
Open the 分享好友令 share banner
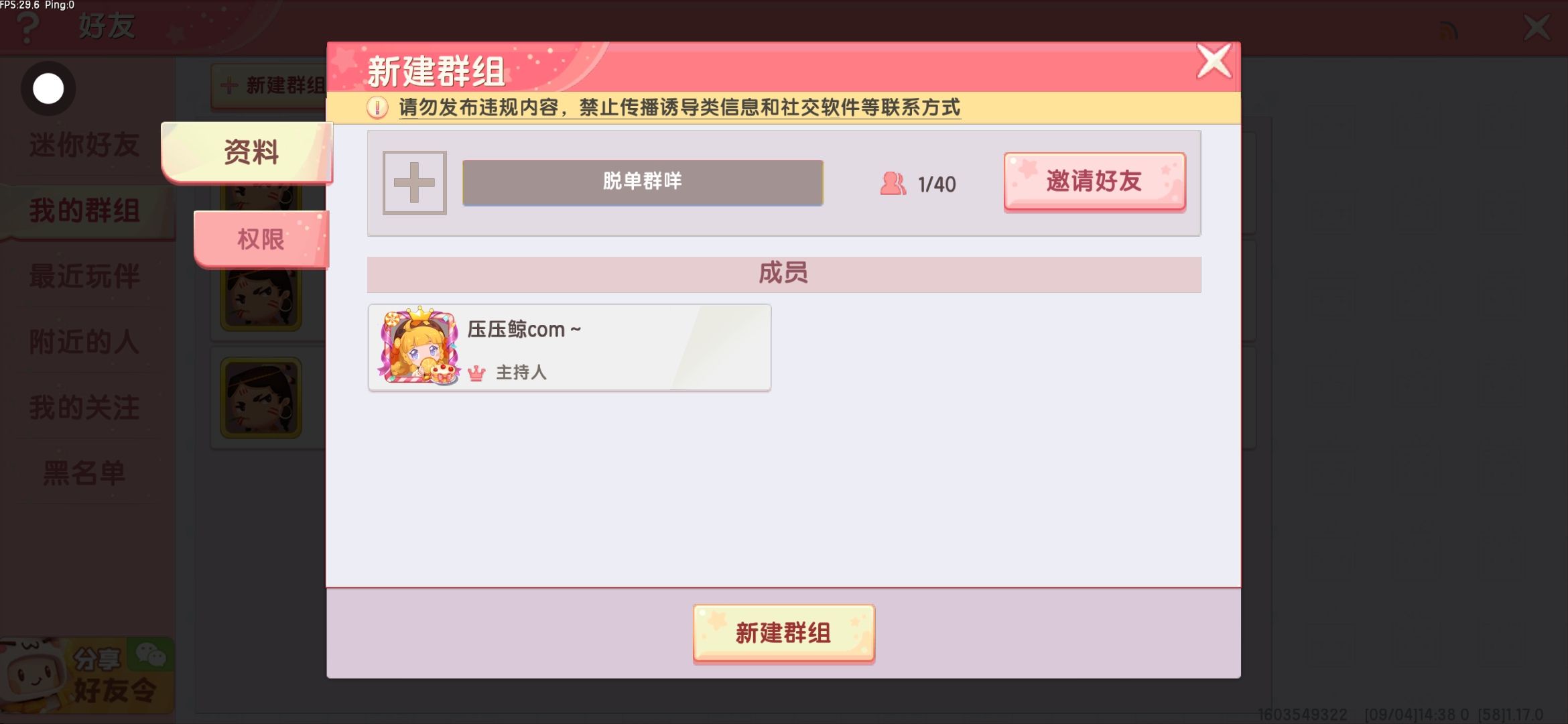point(87,676)
